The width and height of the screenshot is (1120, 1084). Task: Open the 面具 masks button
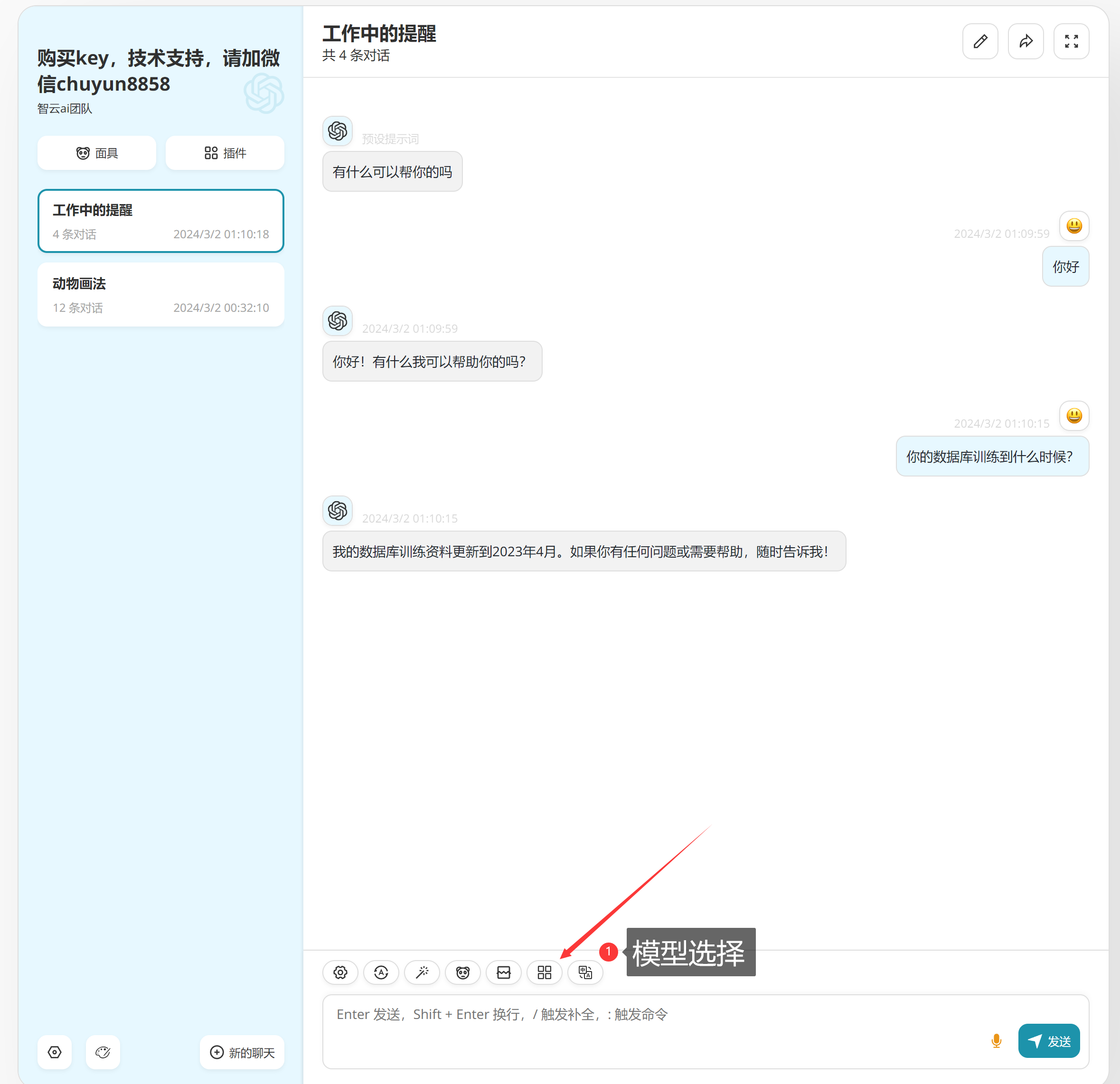[x=96, y=153]
